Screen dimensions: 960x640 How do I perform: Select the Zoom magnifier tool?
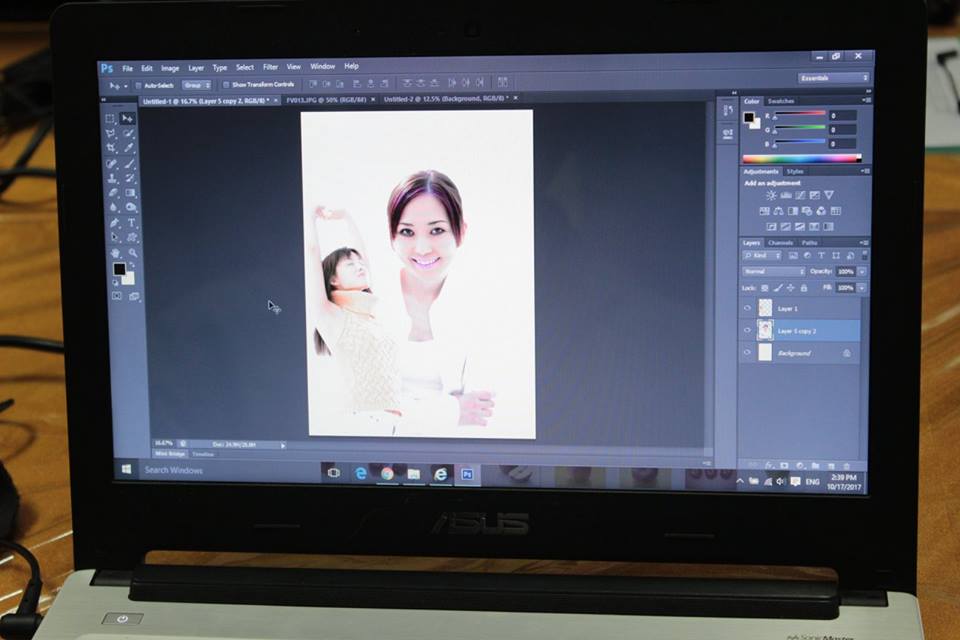pos(132,253)
